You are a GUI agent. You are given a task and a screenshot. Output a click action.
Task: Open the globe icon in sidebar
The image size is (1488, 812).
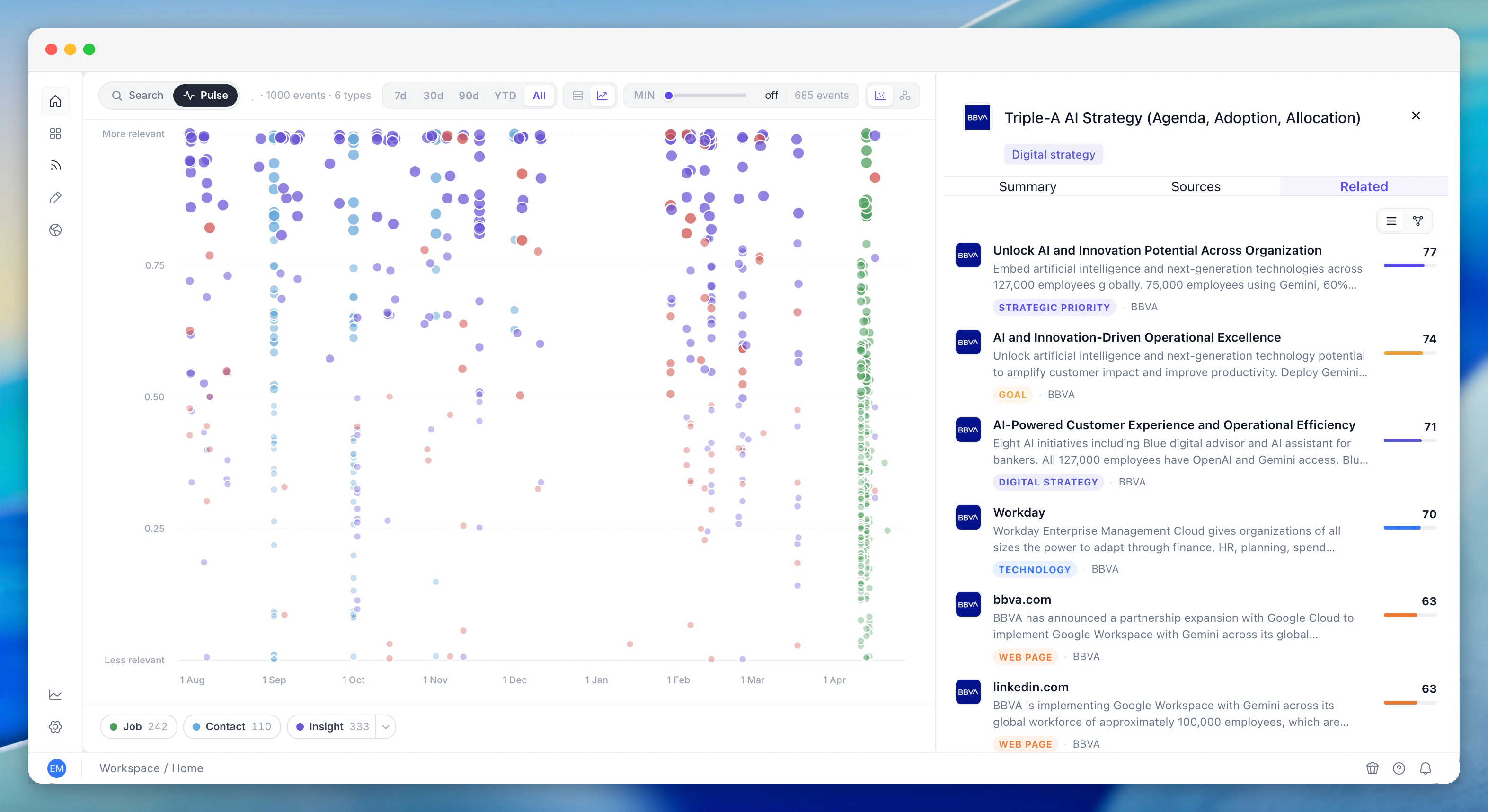coord(55,230)
